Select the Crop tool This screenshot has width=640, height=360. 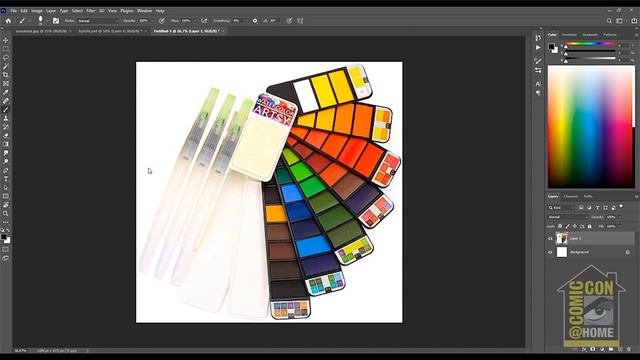pyautogui.click(x=6, y=75)
